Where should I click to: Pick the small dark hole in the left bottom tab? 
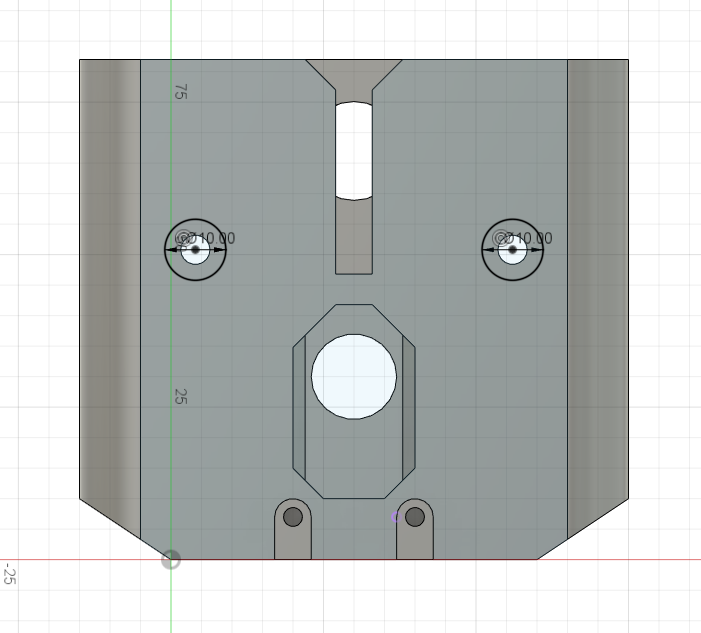pos(293,517)
